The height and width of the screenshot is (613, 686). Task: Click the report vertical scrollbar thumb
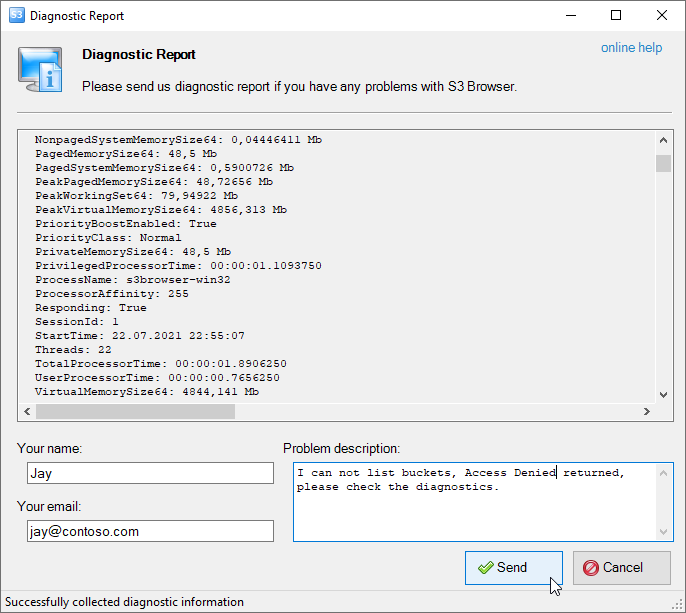663,164
